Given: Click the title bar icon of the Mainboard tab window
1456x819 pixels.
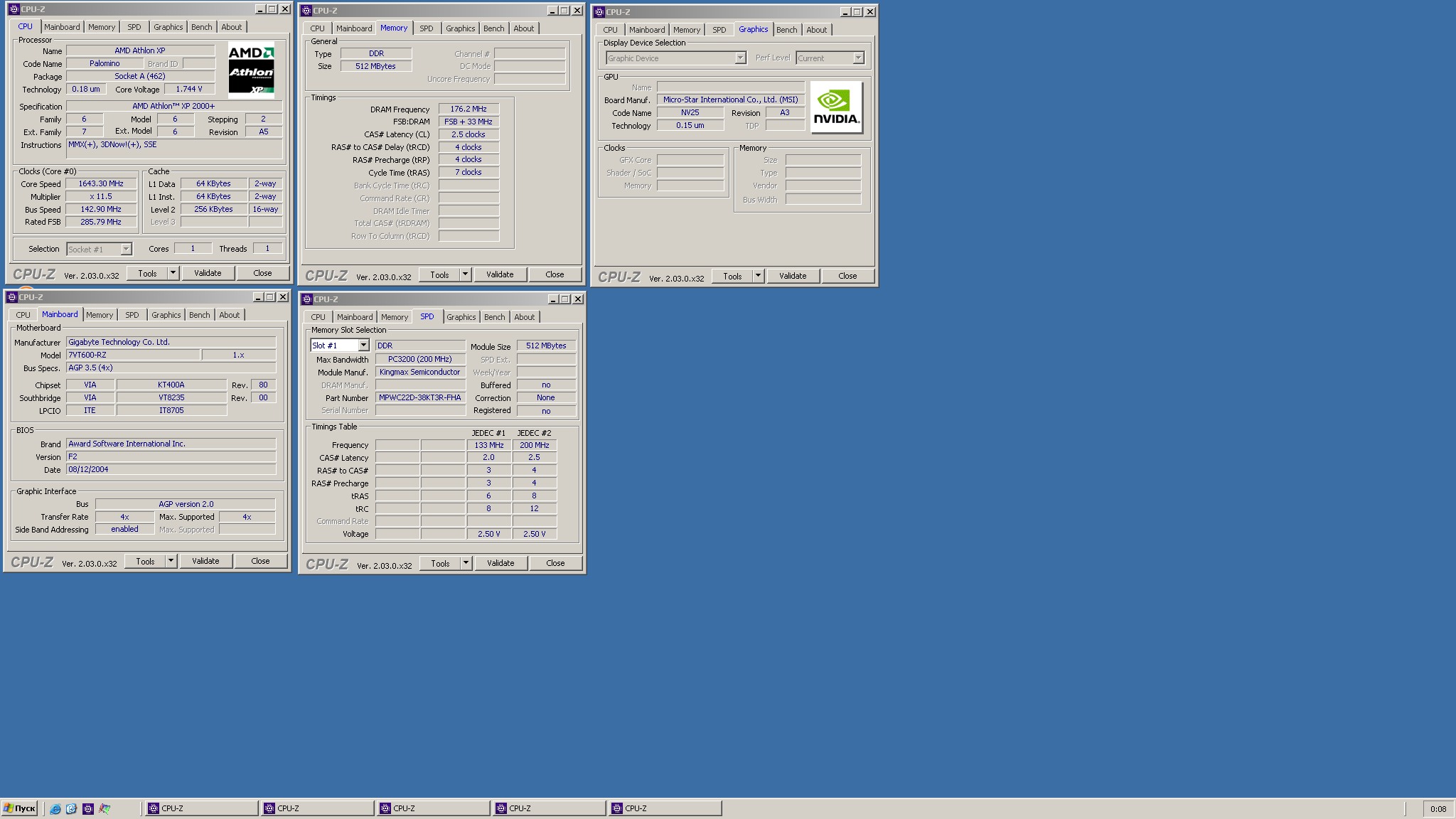Looking at the screenshot, I should (x=11, y=297).
